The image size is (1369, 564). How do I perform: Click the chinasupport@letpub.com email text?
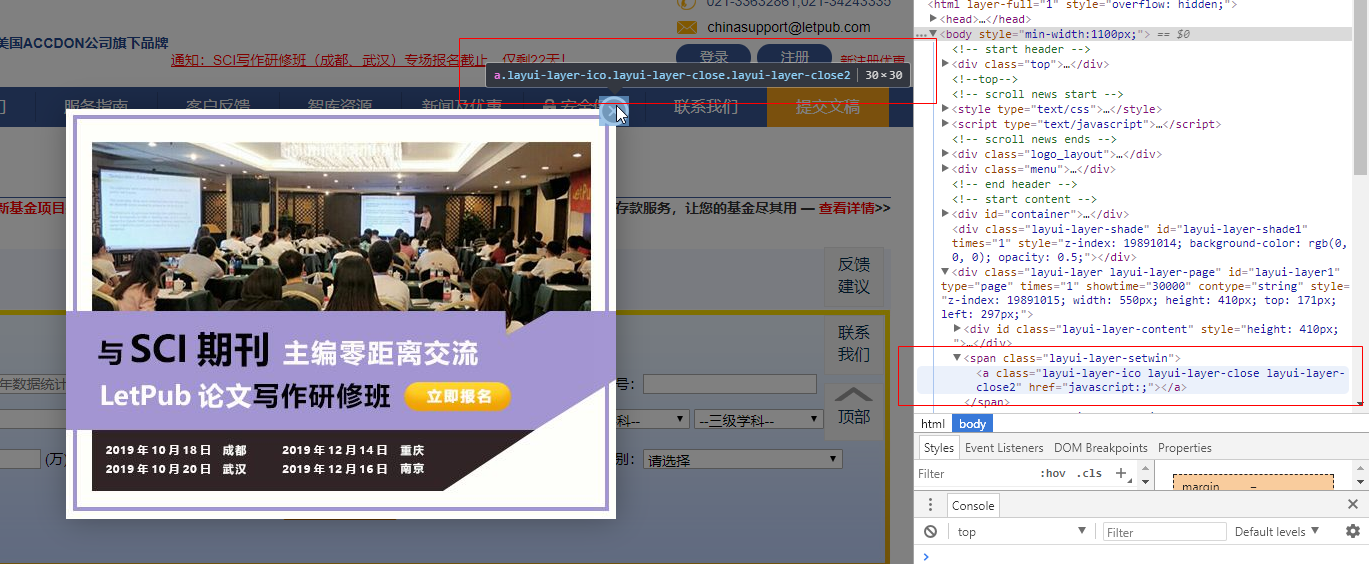pos(789,27)
